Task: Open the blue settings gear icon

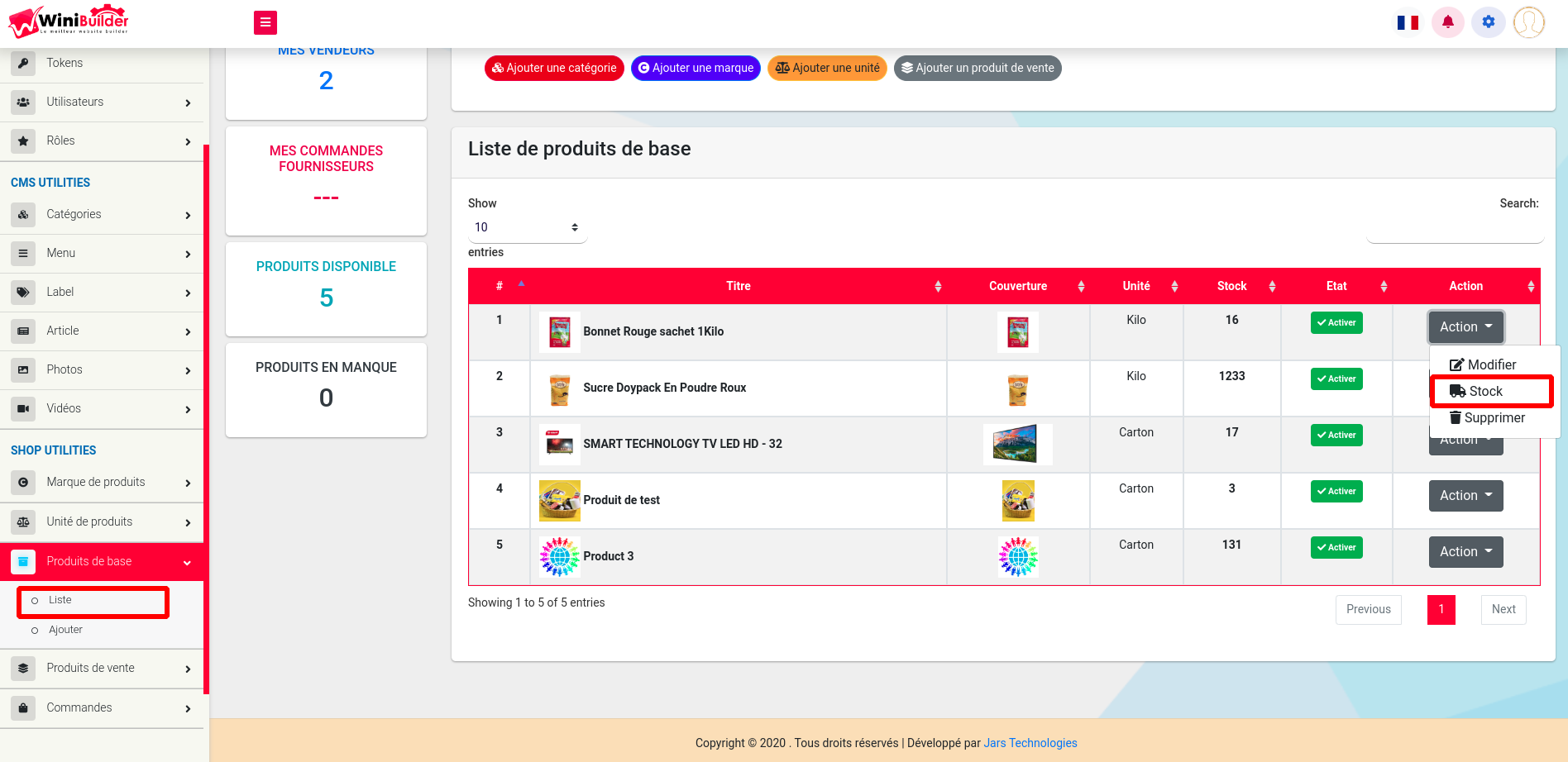Action: point(1489,22)
